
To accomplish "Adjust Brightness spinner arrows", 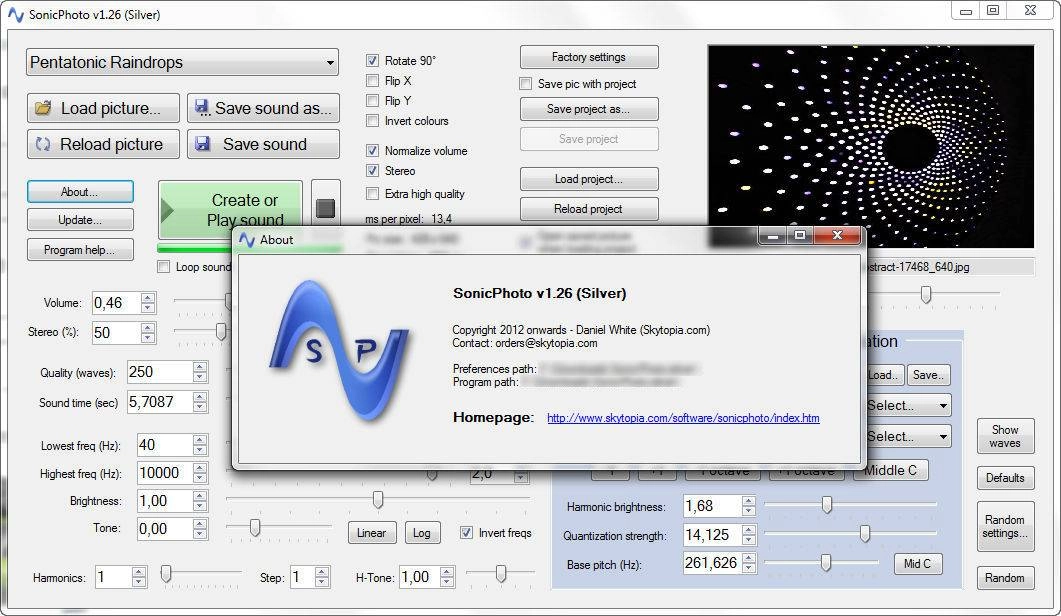I will tap(200, 501).
